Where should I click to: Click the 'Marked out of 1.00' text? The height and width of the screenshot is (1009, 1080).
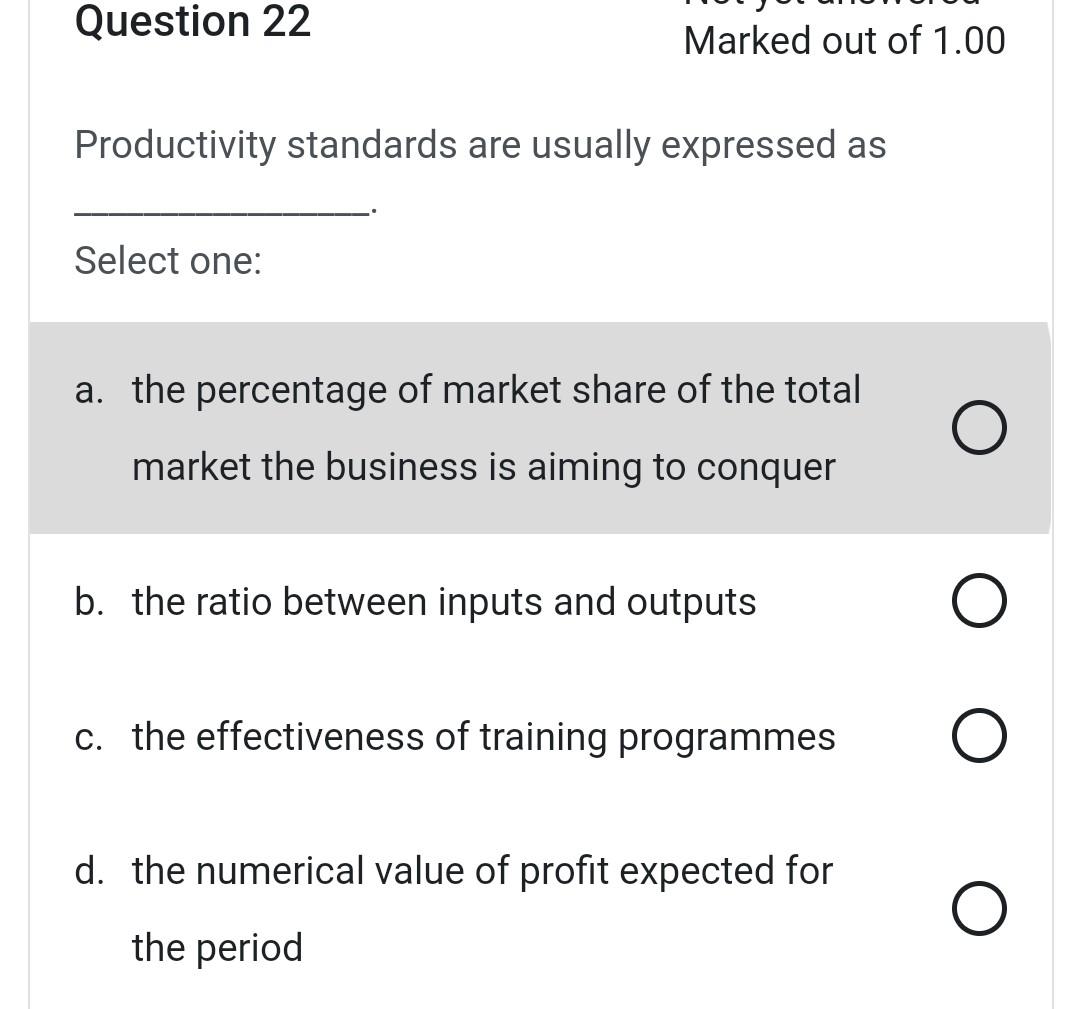844,40
